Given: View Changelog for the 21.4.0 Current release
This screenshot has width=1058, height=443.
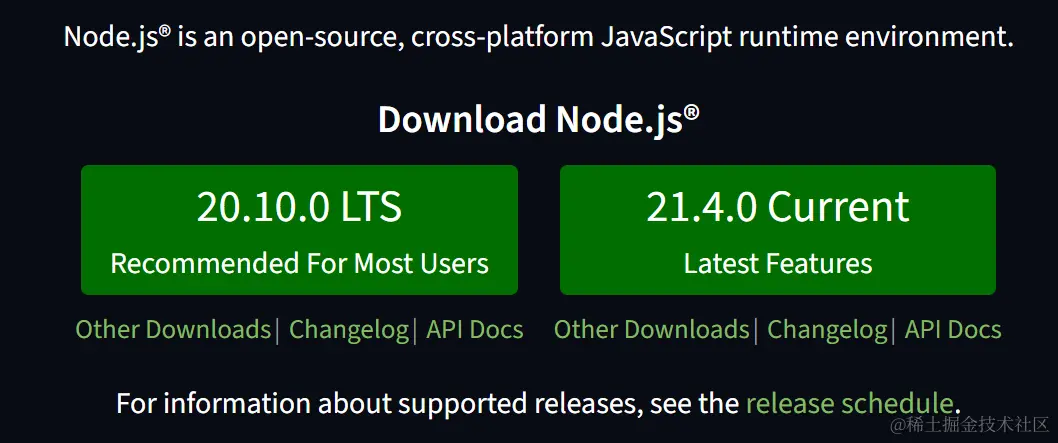Looking at the screenshot, I should point(827,330).
